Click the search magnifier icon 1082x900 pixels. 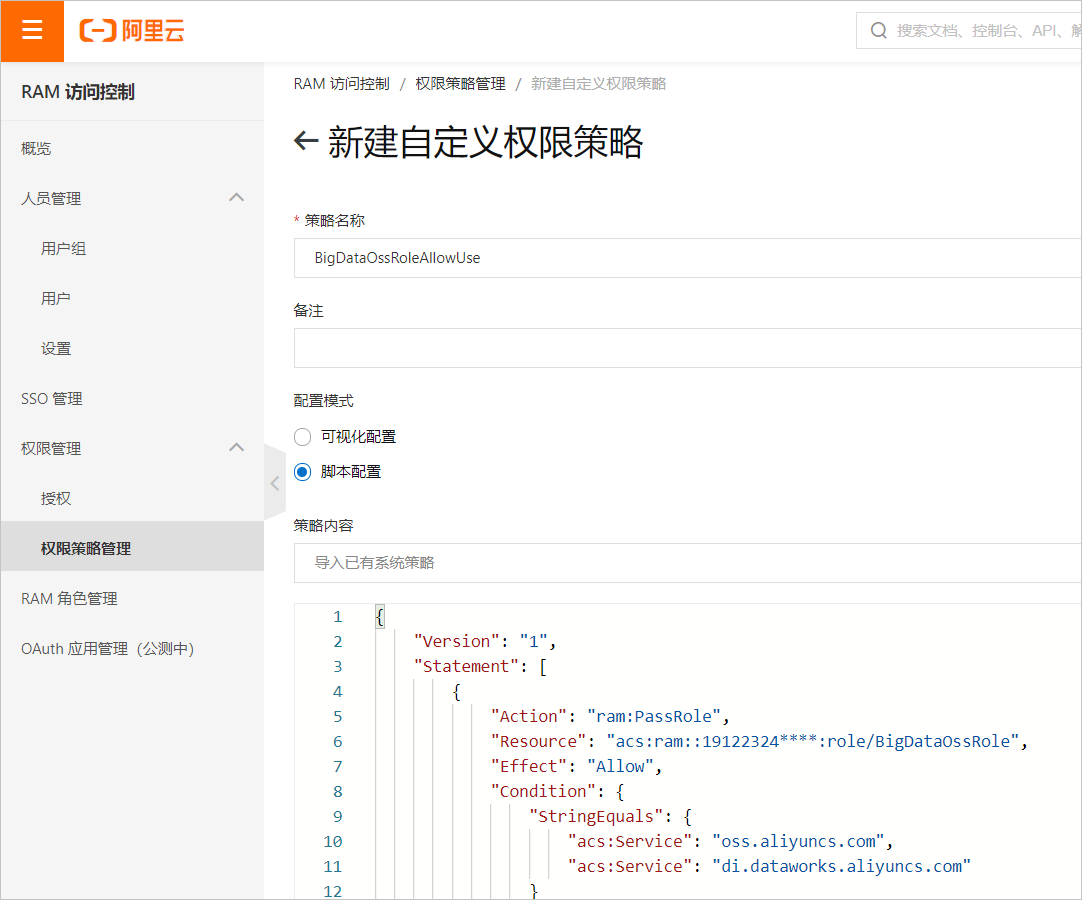pos(878,30)
